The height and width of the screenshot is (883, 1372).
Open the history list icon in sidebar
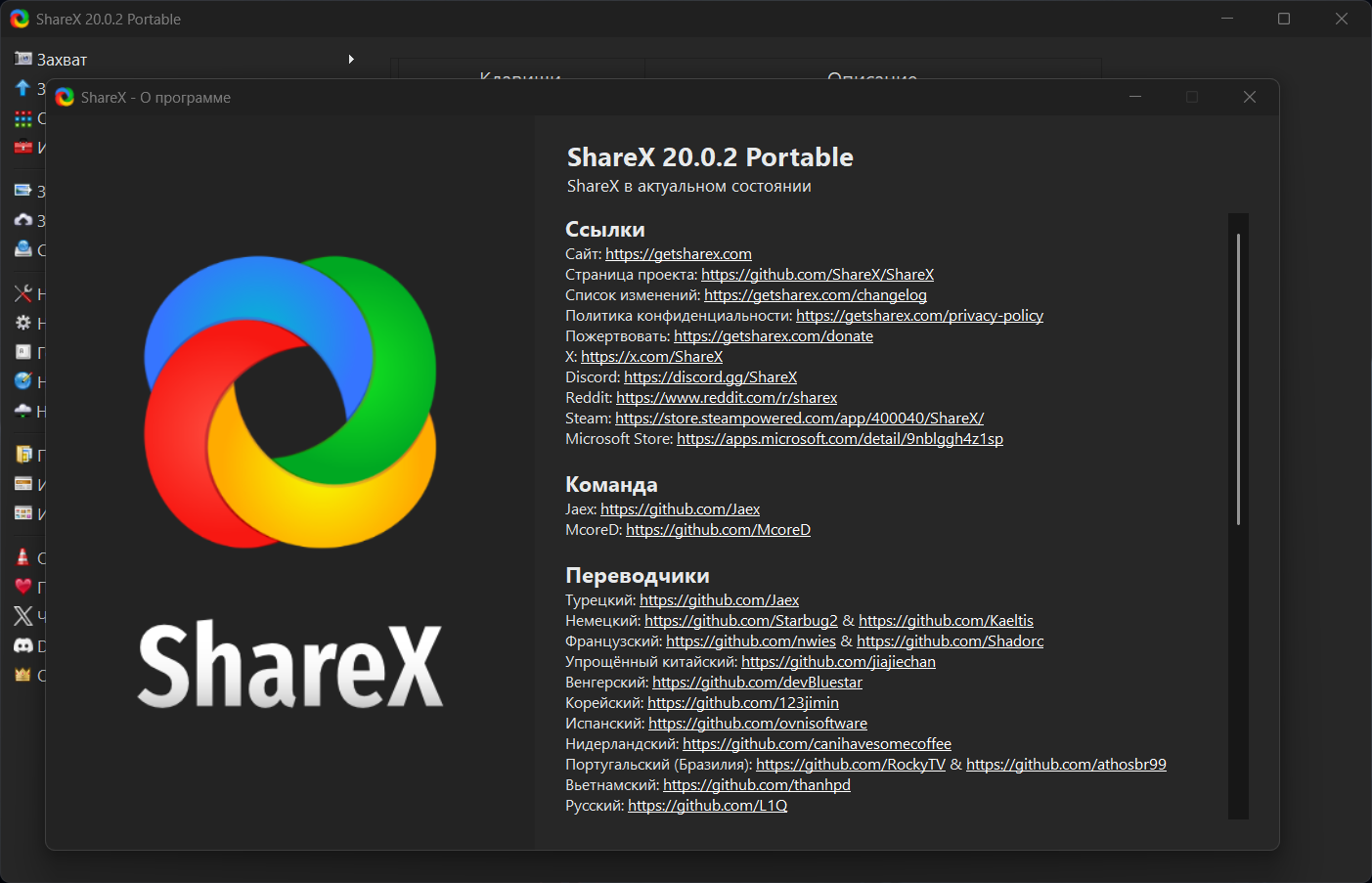[23, 484]
